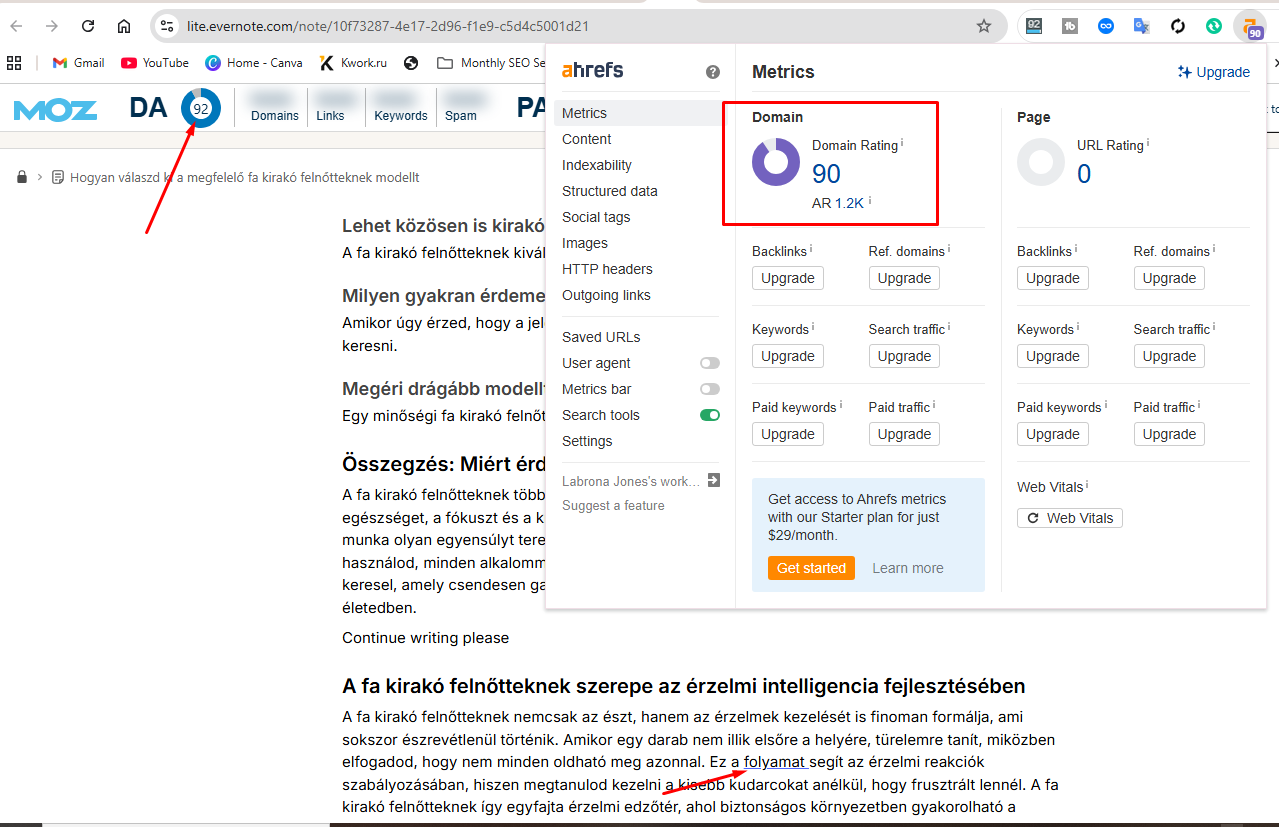This screenshot has height=827, width=1279.
Task: Open the Ahrefs extension help icon
Action: point(712,71)
